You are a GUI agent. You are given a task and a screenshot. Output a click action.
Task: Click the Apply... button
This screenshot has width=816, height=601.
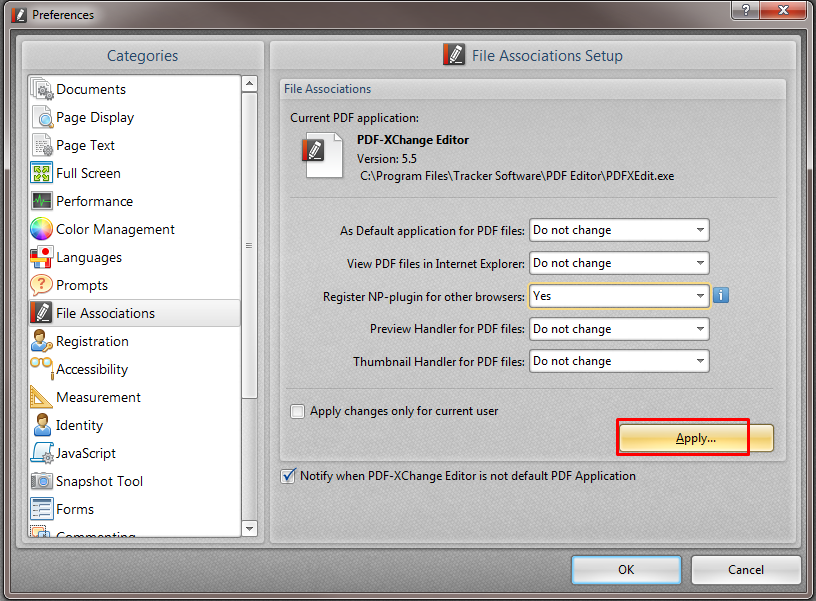pos(696,438)
